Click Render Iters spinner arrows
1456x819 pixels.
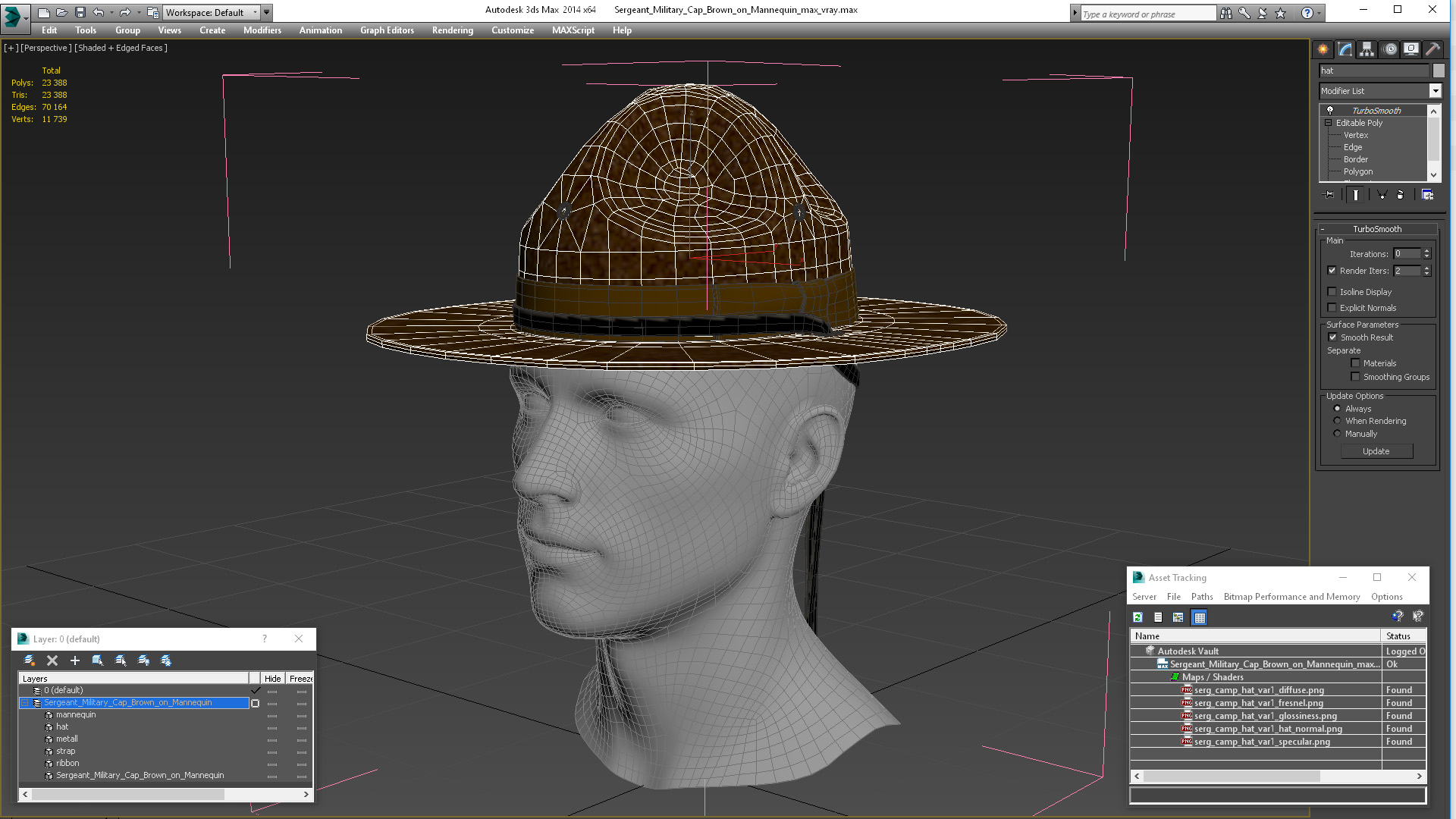tap(1426, 271)
